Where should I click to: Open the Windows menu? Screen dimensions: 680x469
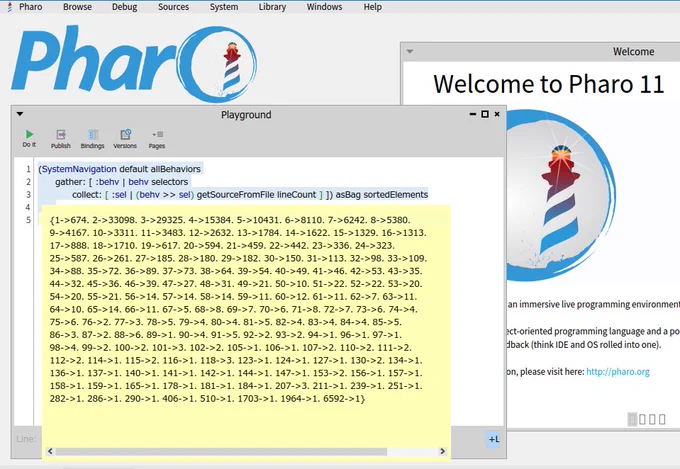coord(324,7)
